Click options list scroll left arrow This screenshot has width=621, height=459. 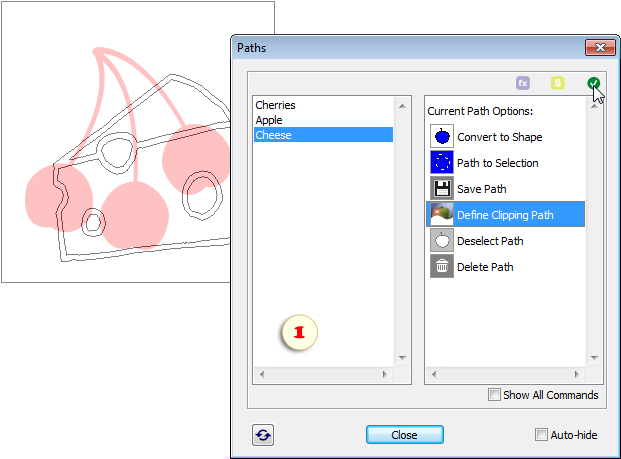(434, 374)
